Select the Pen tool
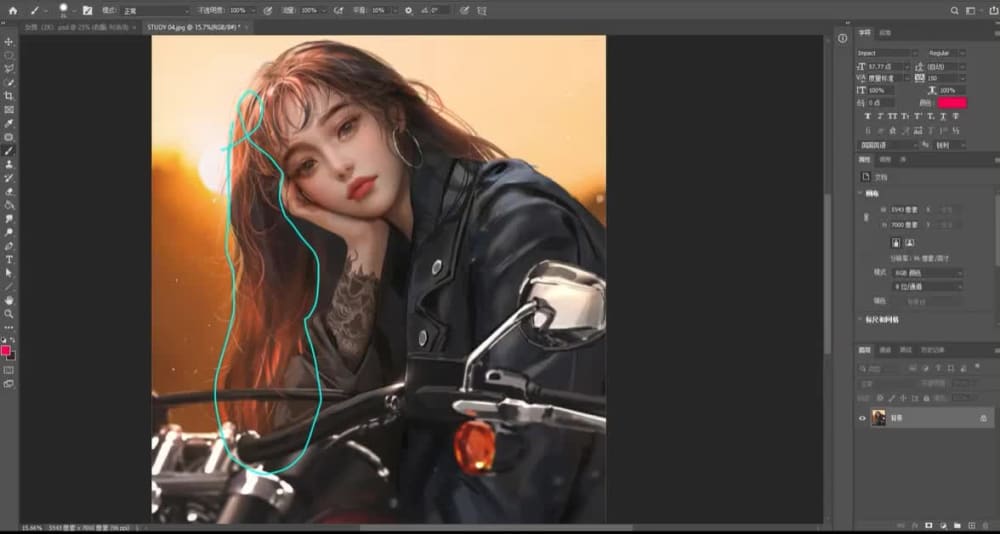Screen dimensions: 1000x534 9,246
